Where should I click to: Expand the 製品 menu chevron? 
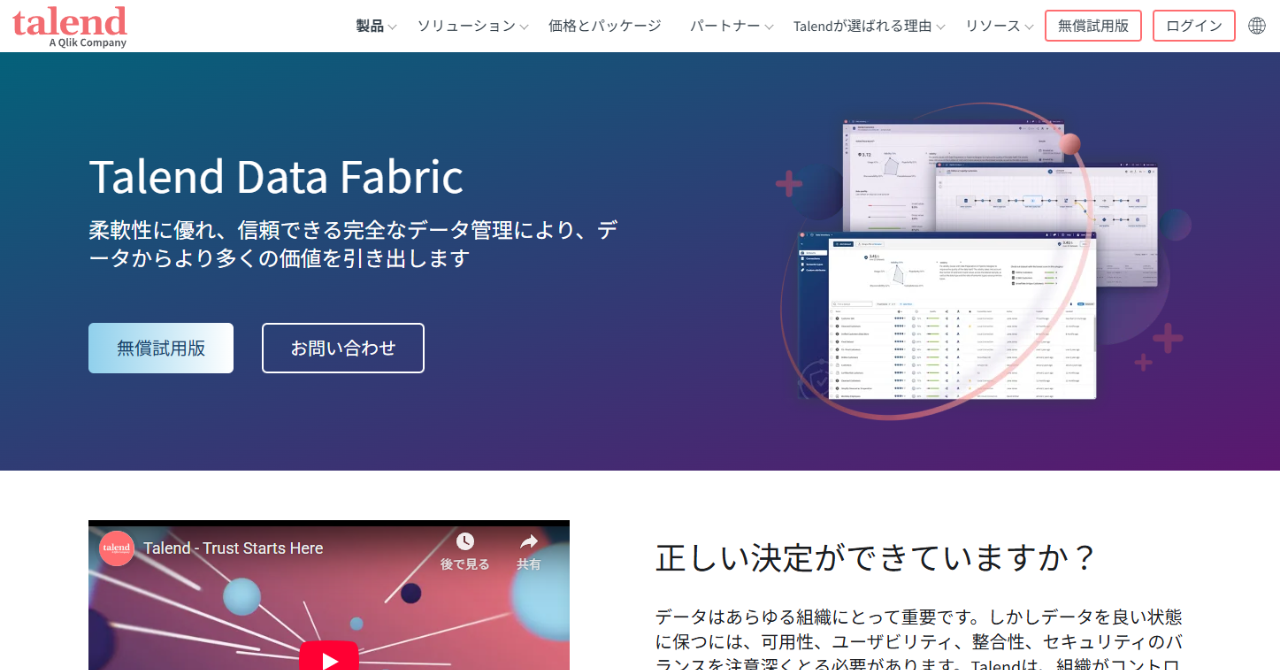(x=392, y=27)
